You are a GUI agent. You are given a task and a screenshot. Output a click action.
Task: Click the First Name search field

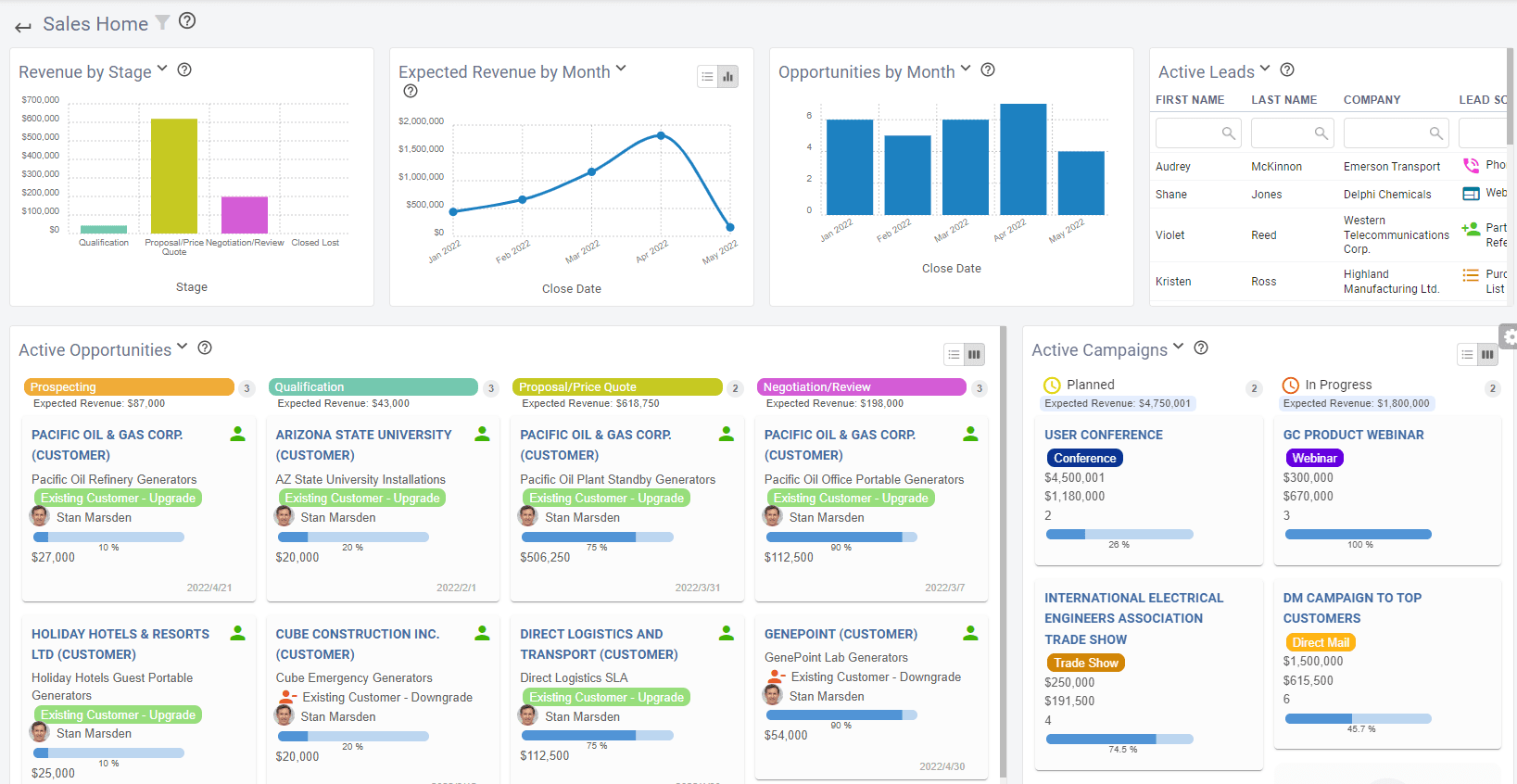pyautogui.click(x=1198, y=133)
